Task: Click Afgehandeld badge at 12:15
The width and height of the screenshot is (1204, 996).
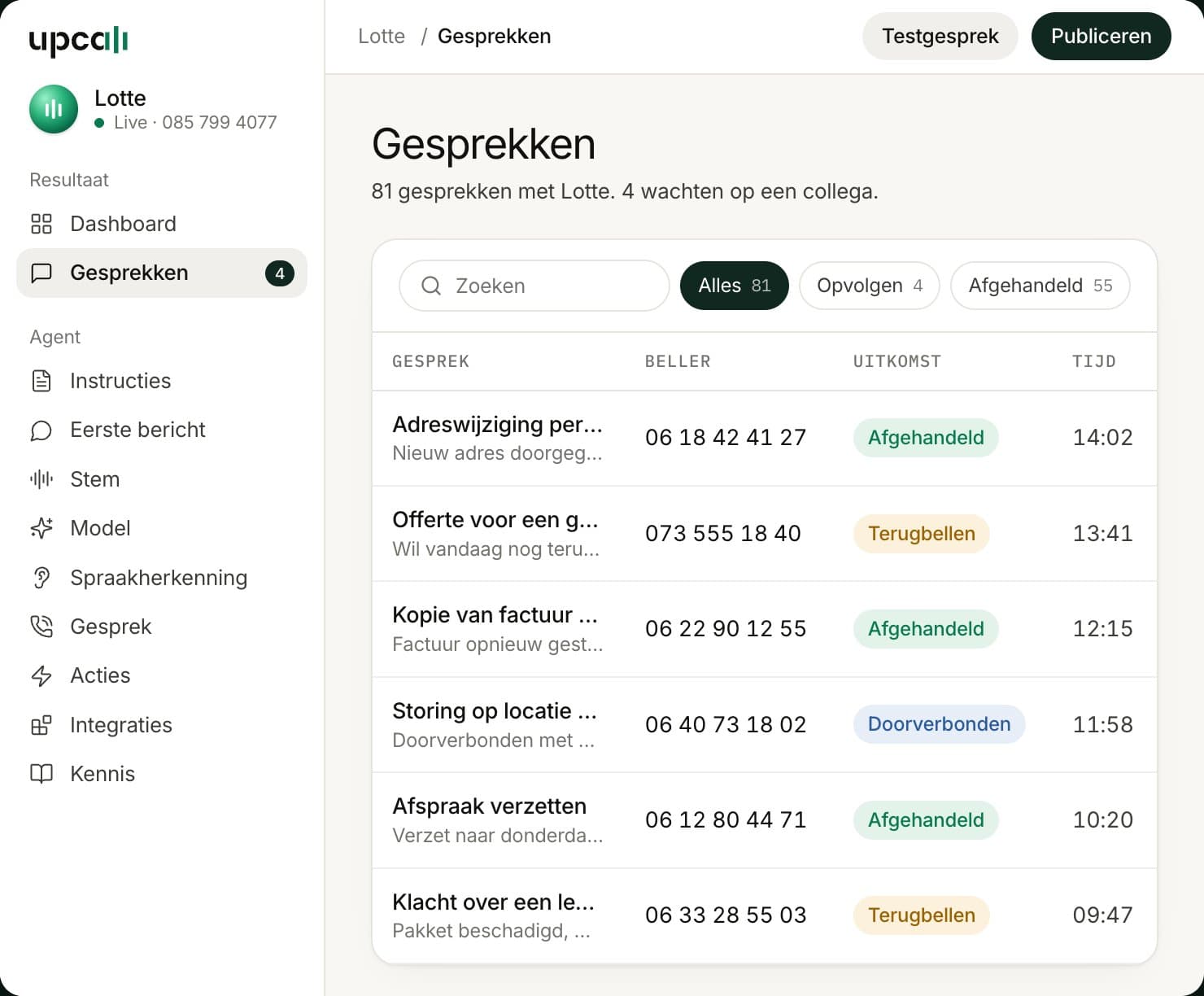Action: (926, 629)
